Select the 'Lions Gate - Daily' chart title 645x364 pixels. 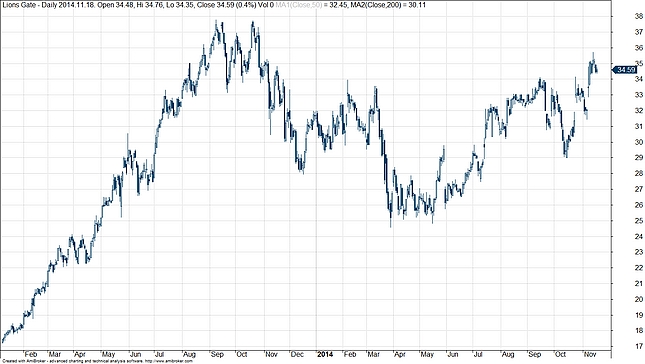[31, 5]
